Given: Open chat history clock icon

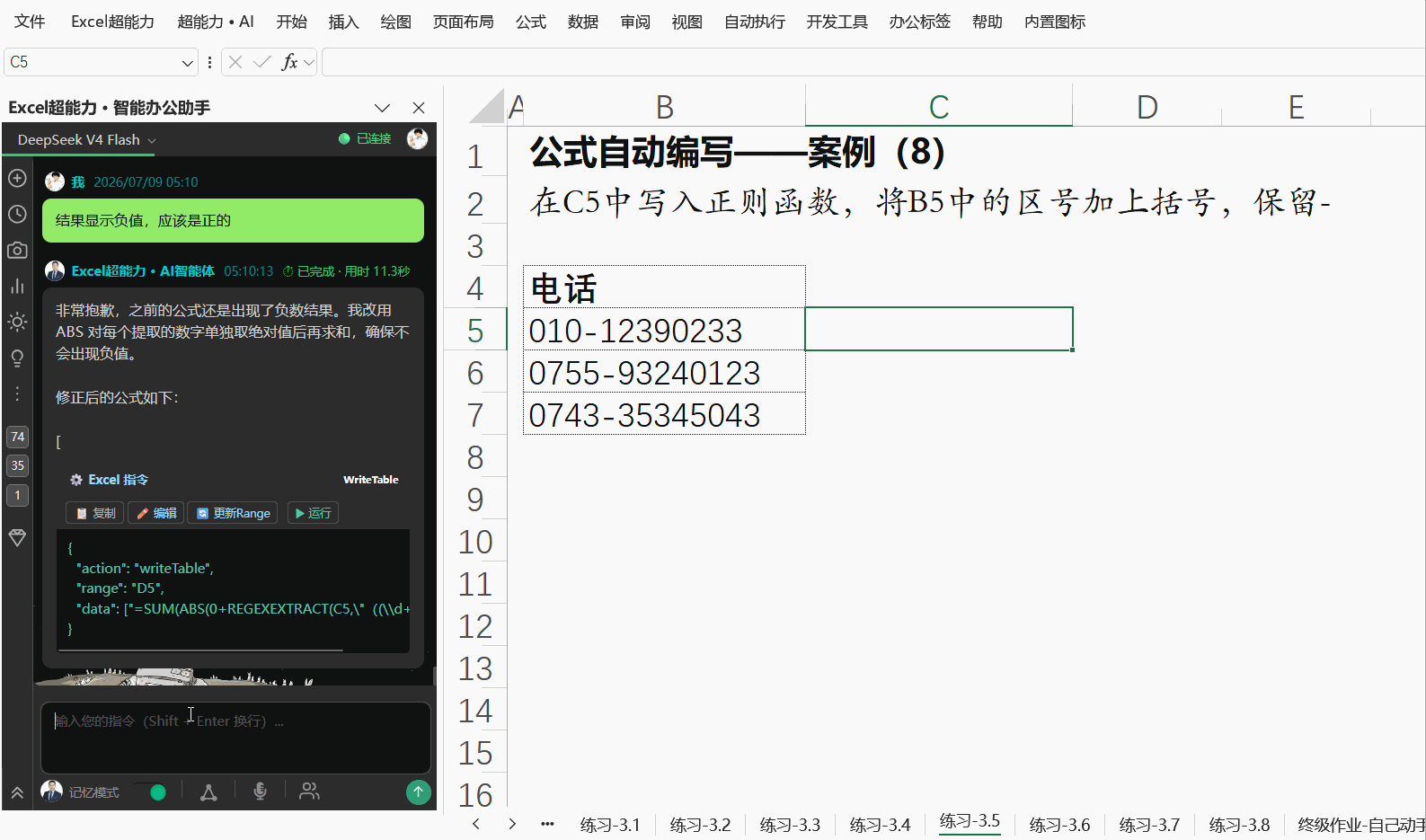Looking at the screenshot, I should [x=17, y=214].
